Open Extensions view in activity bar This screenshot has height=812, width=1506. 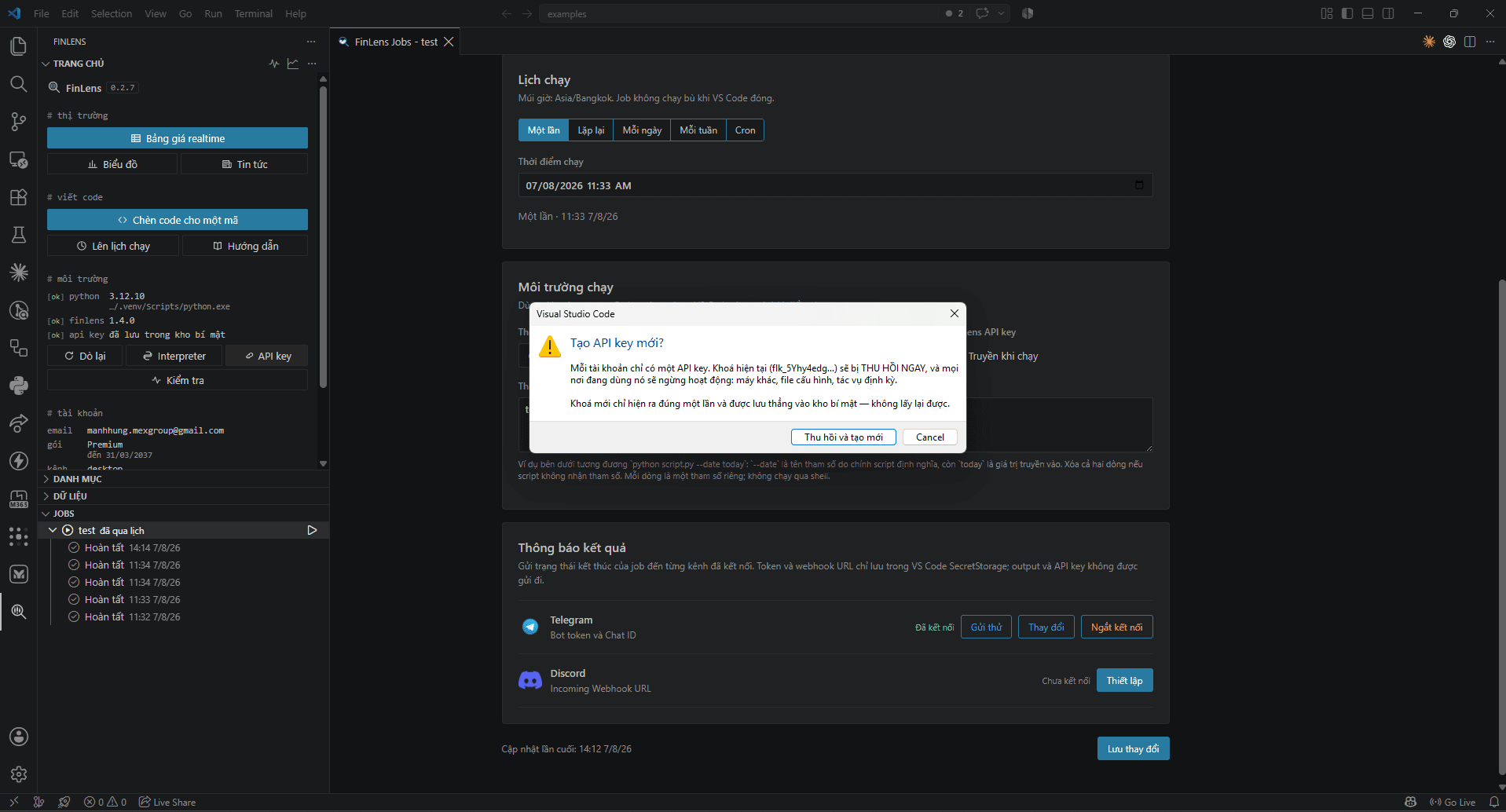point(18,197)
